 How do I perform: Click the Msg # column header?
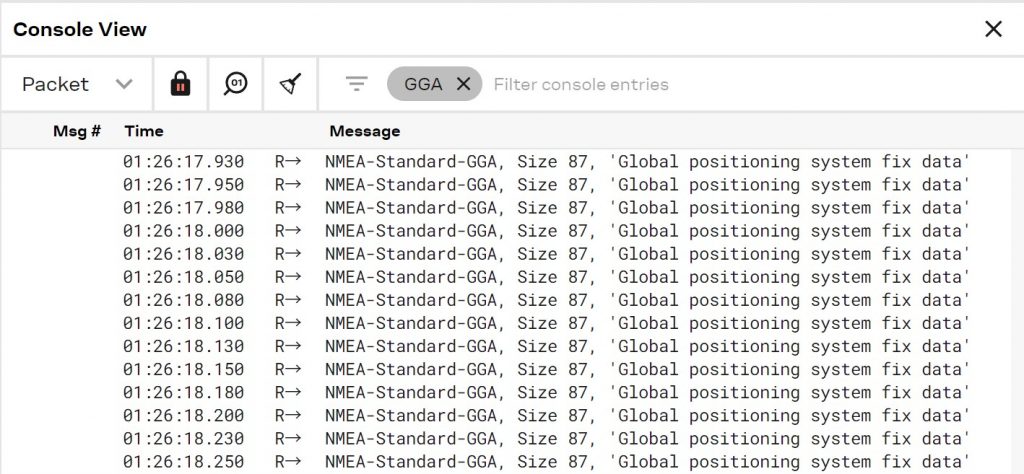pos(77,131)
